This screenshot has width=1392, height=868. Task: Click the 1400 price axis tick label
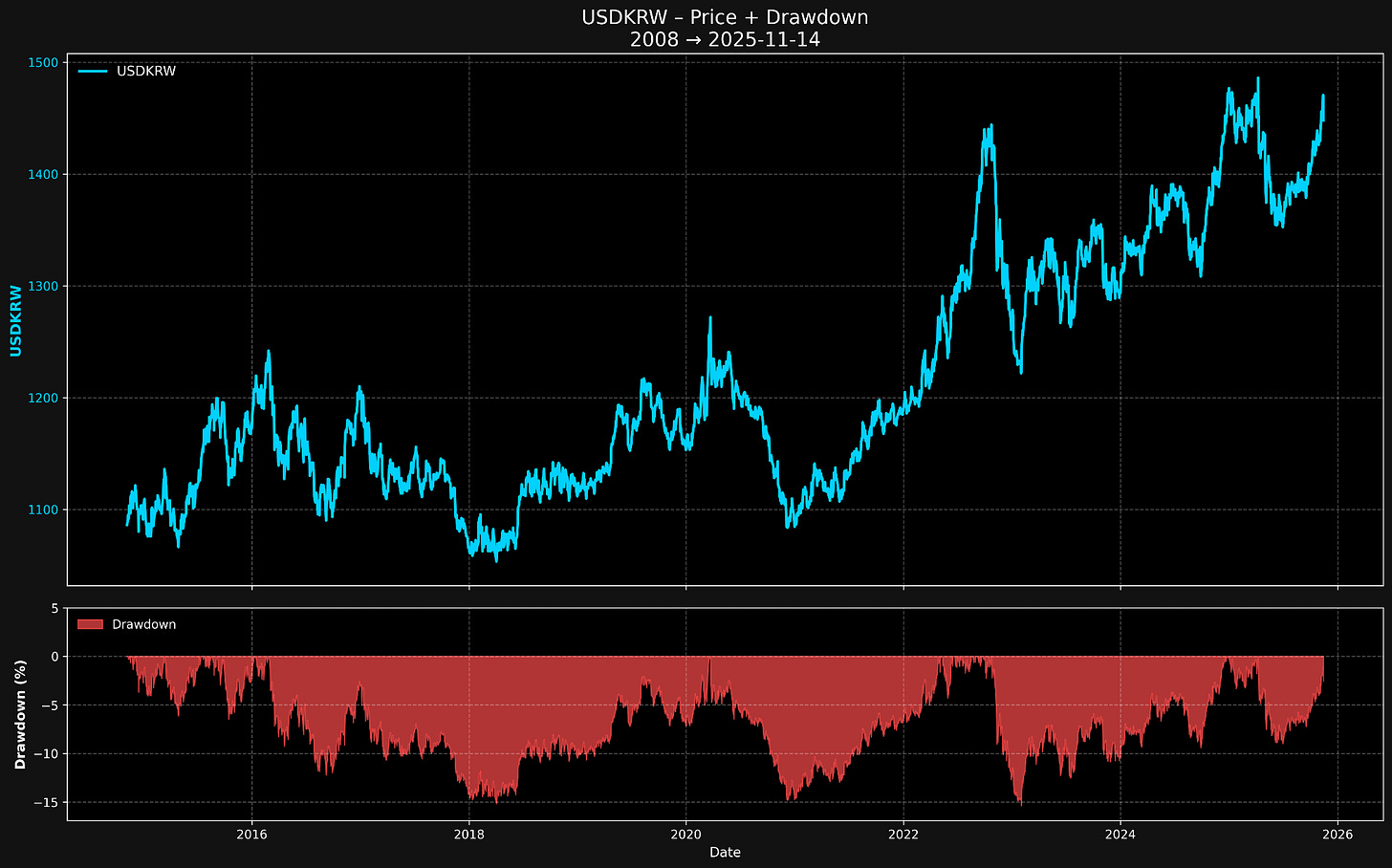click(45, 175)
